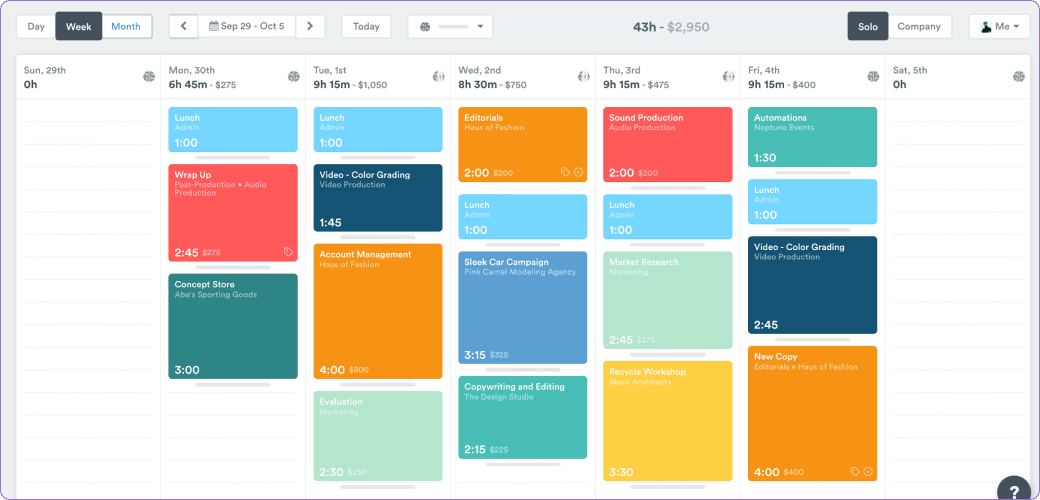Open the Me user dropdown

[x=999, y=26]
